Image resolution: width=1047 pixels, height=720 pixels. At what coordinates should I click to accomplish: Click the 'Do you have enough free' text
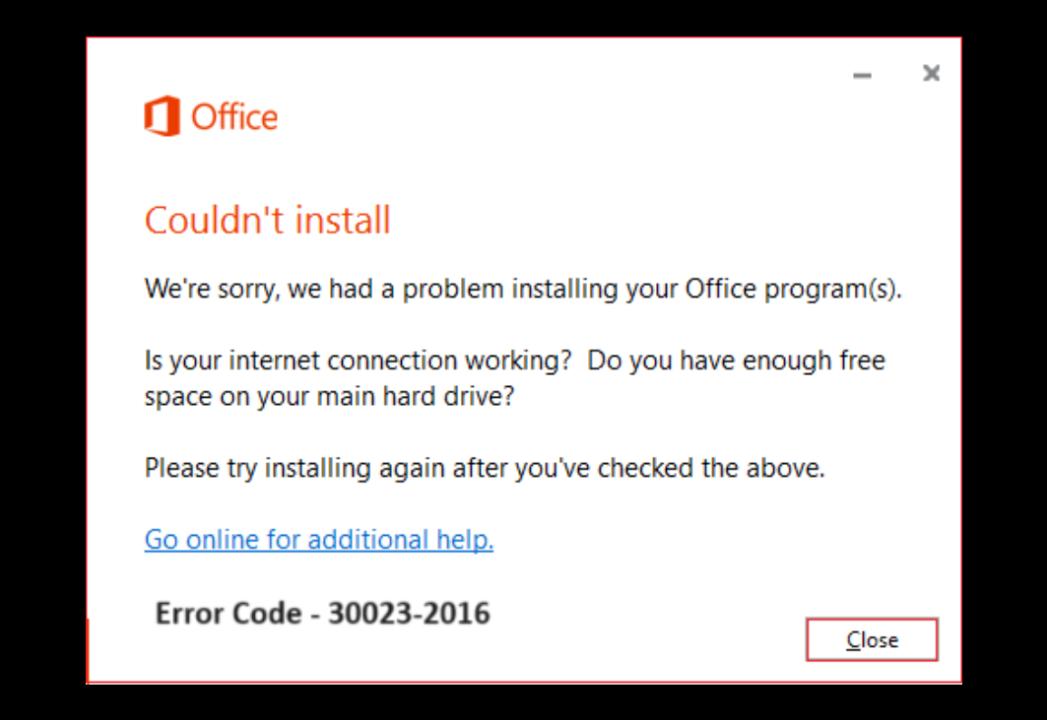click(736, 360)
